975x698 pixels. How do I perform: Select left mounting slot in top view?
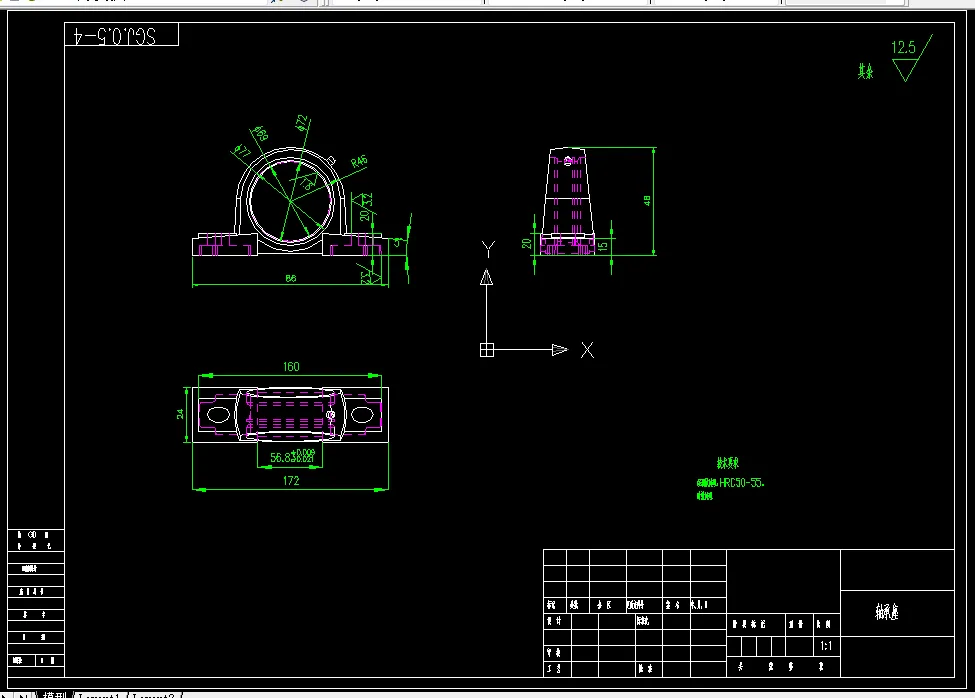(x=218, y=415)
